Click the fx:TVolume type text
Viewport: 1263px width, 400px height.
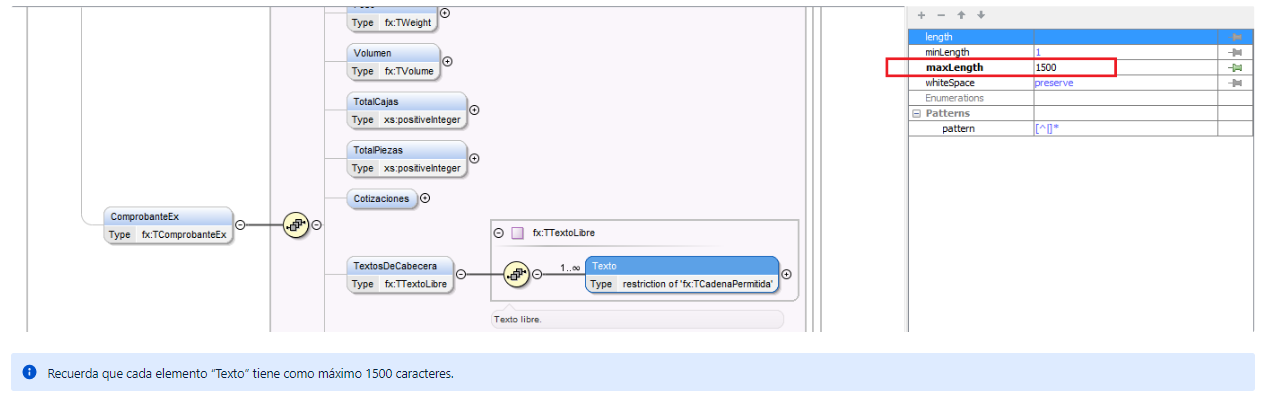(407, 71)
